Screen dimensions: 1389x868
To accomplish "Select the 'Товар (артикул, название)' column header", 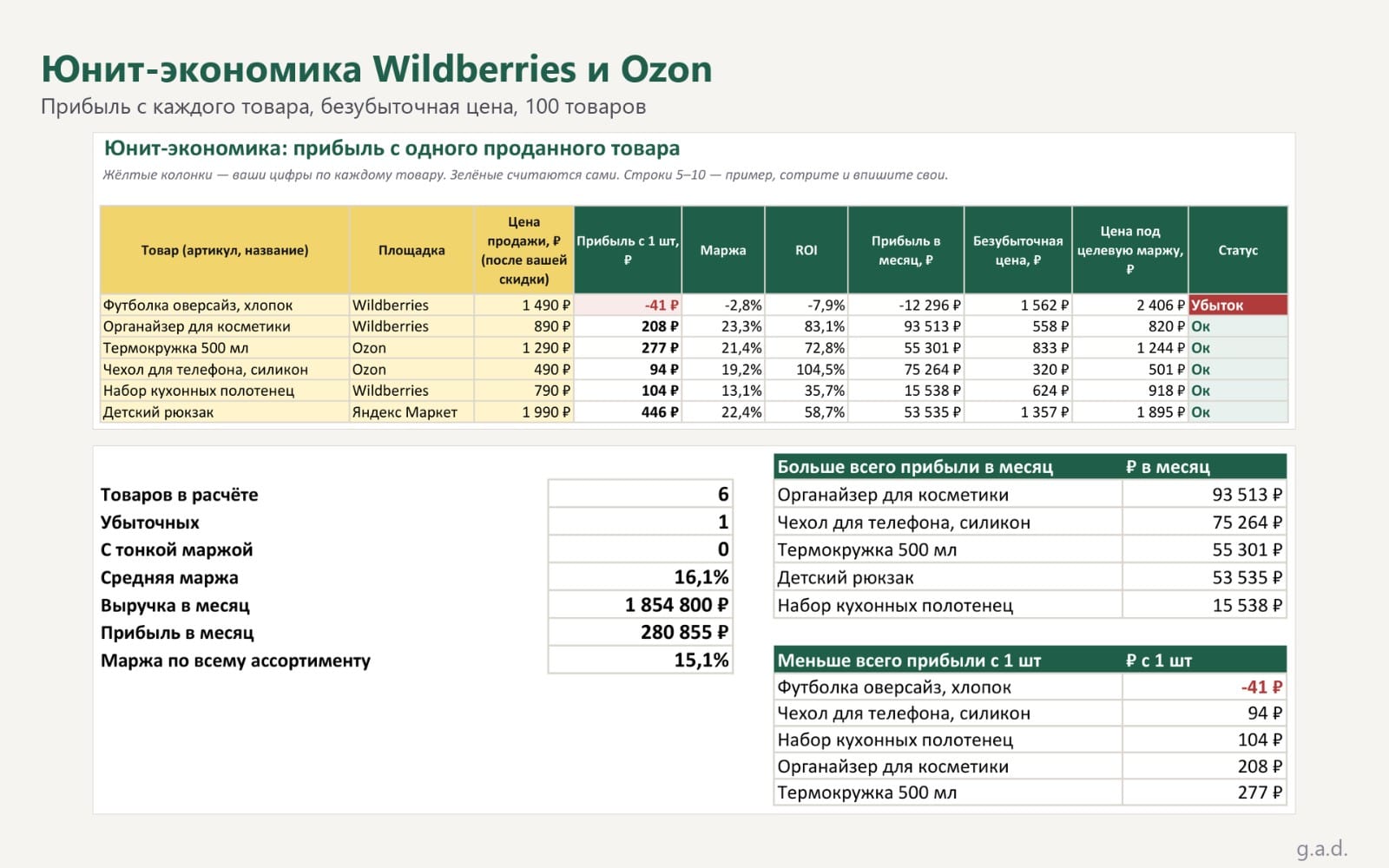I will pos(225,250).
